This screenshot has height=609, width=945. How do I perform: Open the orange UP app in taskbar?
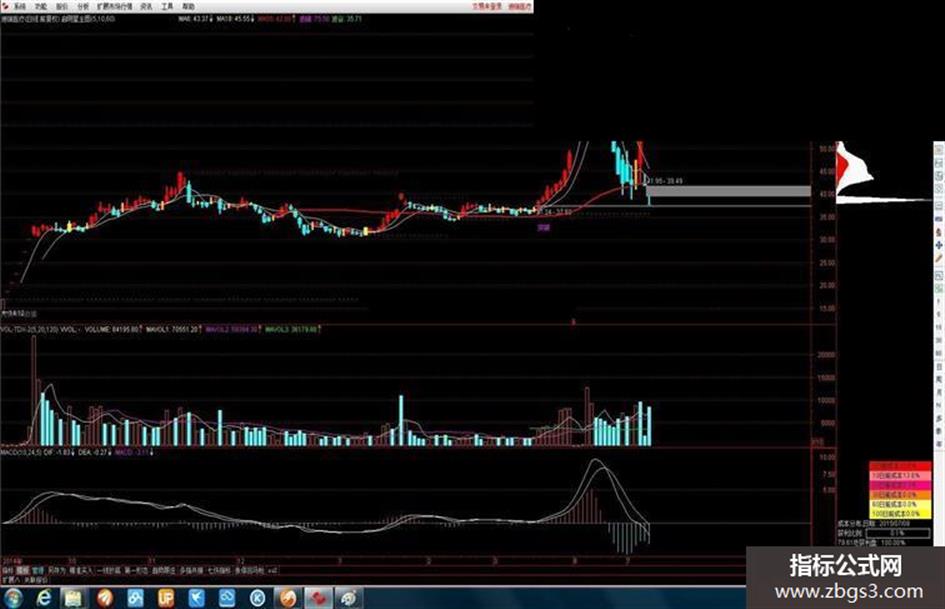point(166,598)
